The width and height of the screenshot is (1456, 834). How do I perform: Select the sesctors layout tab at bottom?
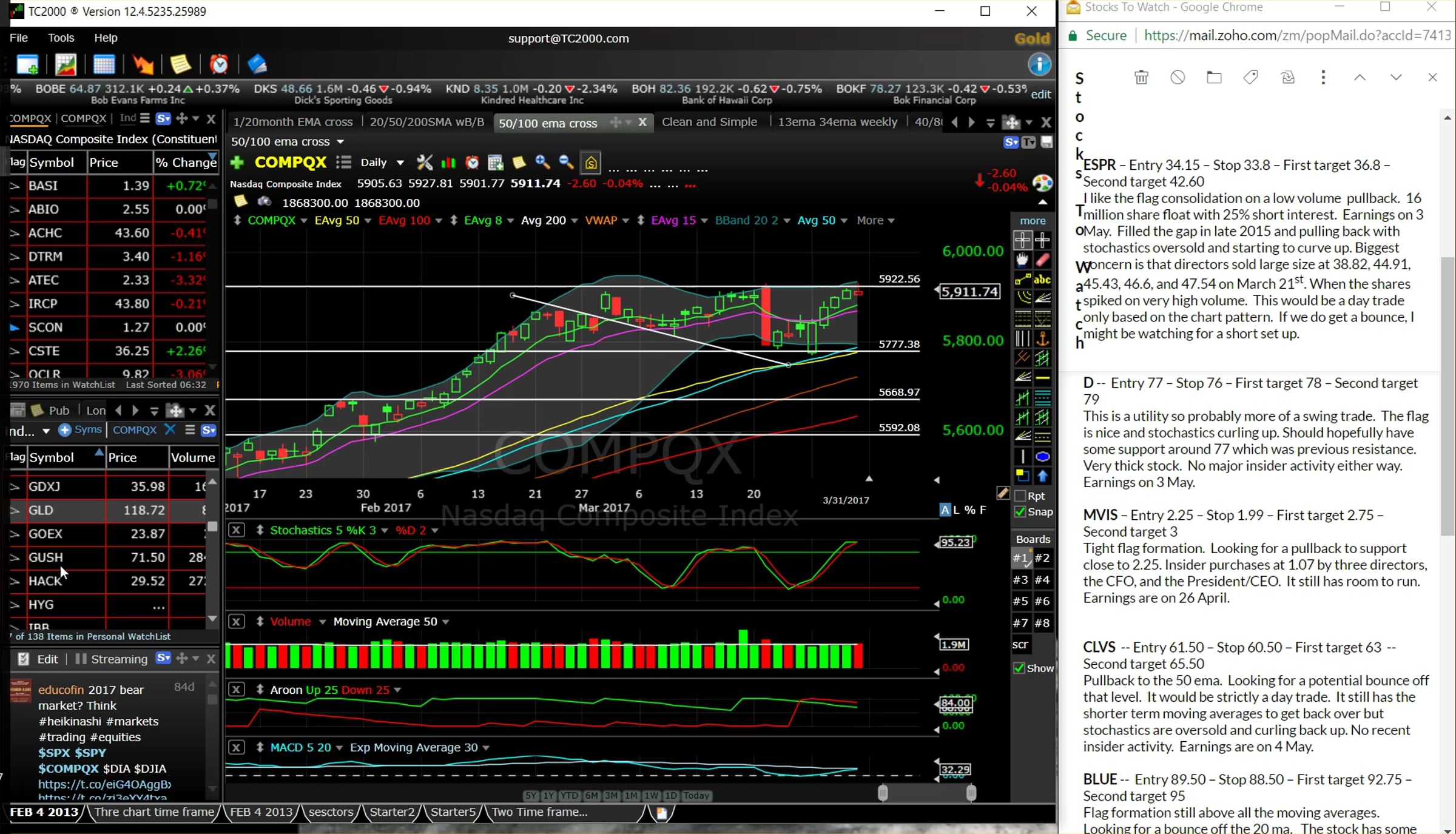[331, 812]
